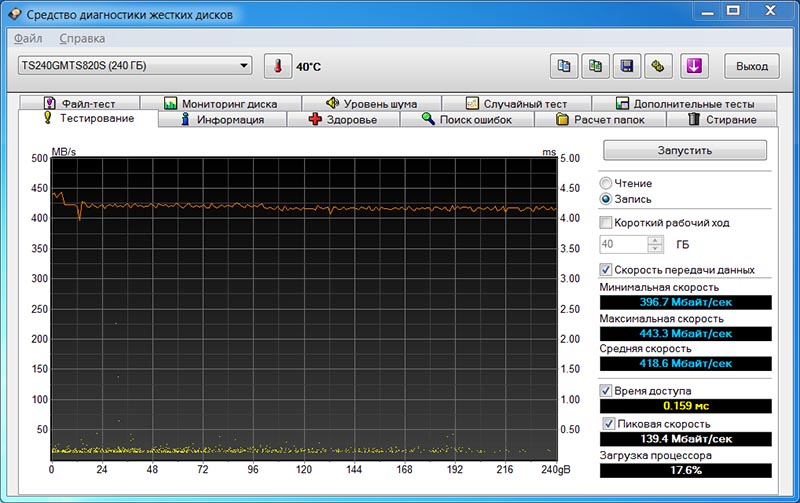Switch to the Здоровье tab

pos(343,119)
